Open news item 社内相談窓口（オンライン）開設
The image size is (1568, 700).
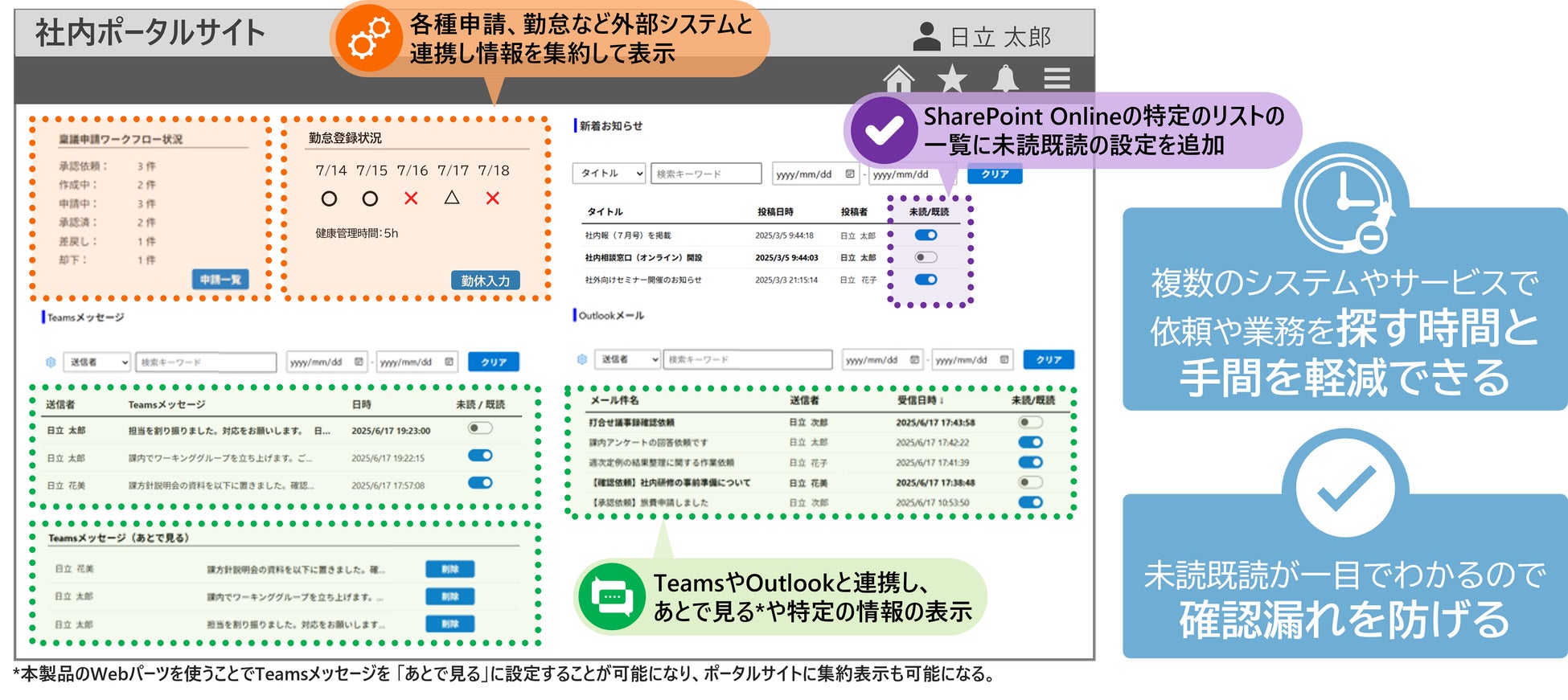point(643,258)
